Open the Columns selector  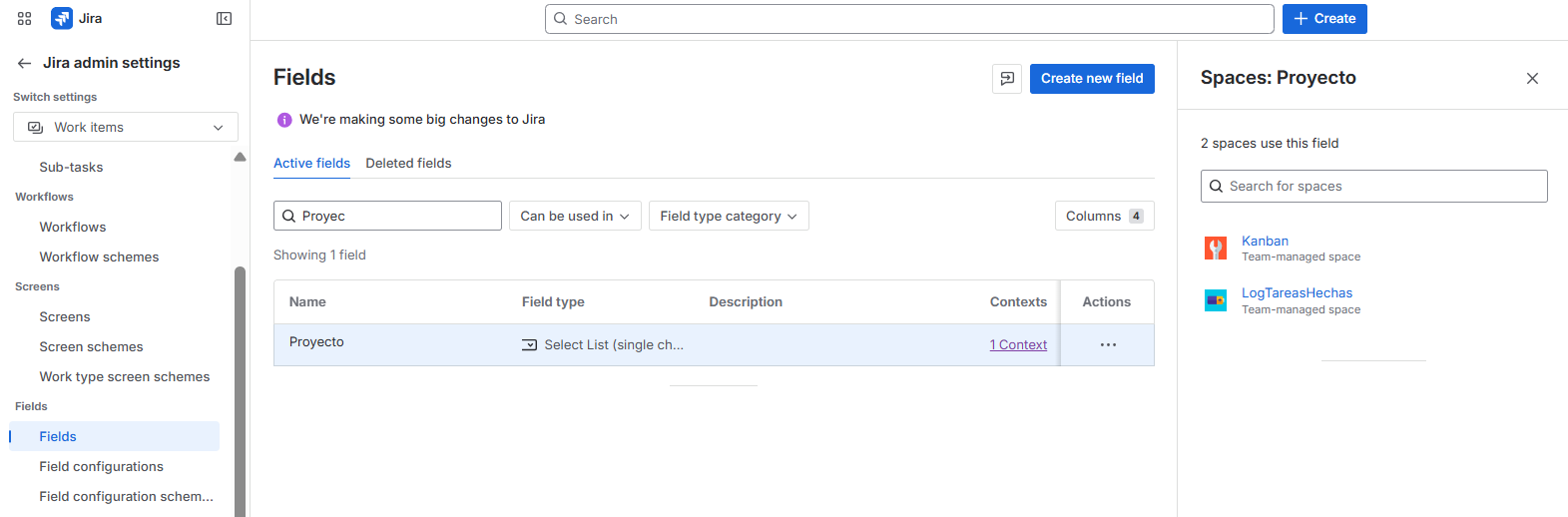coord(1104,216)
